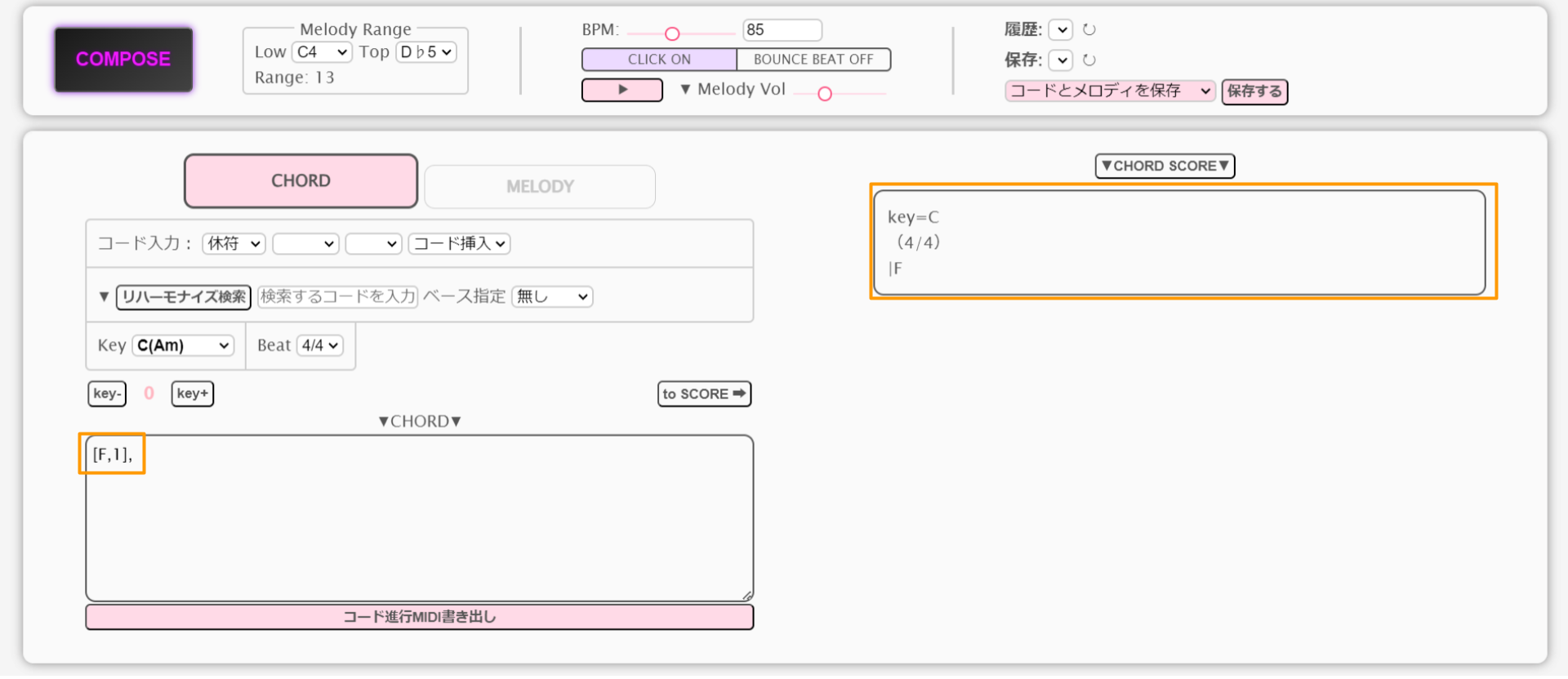Image resolution: width=1568 pixels, height=679 pixels.
Task: Open the Key dropdown showing C(Am)
Action: [183, 346]
